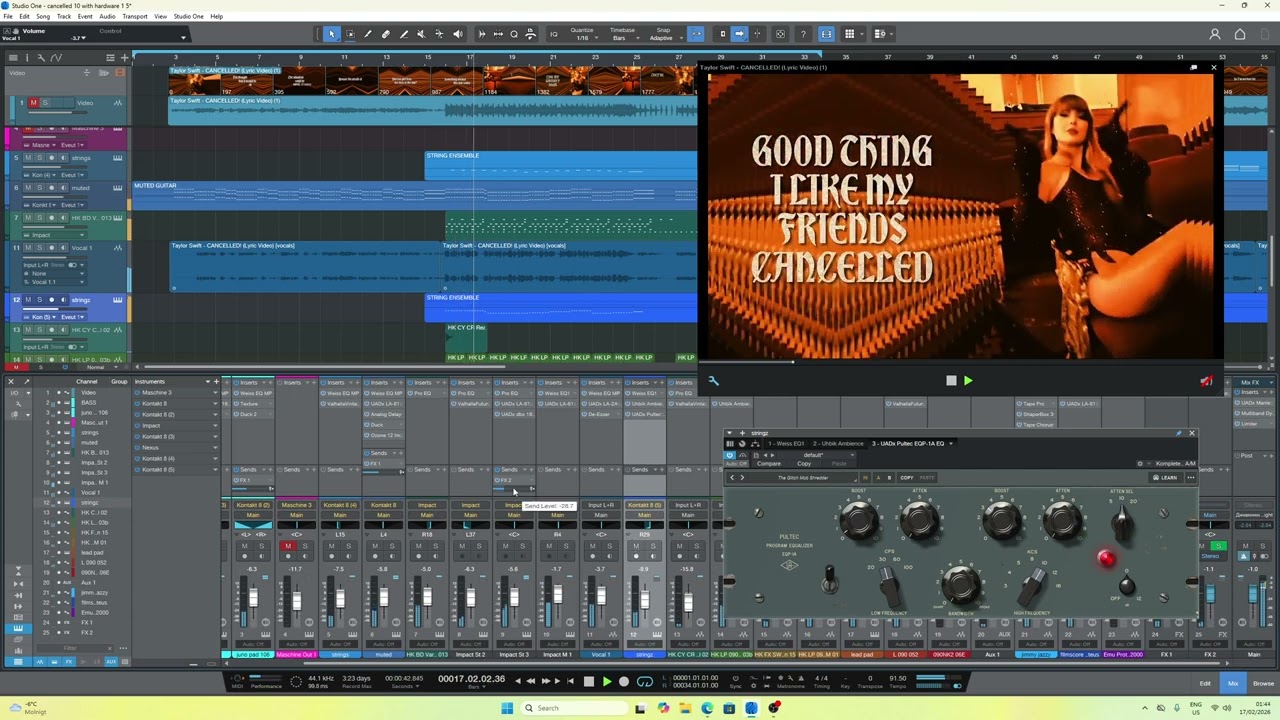Click the Pultec Bandwidth knob

(960, 583)
